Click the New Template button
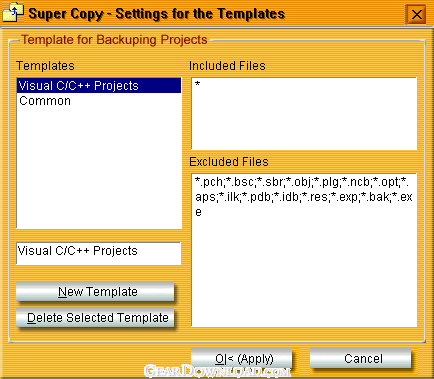Image resolution: width=434 pixels, height=379 pixels. click(95, 292)
